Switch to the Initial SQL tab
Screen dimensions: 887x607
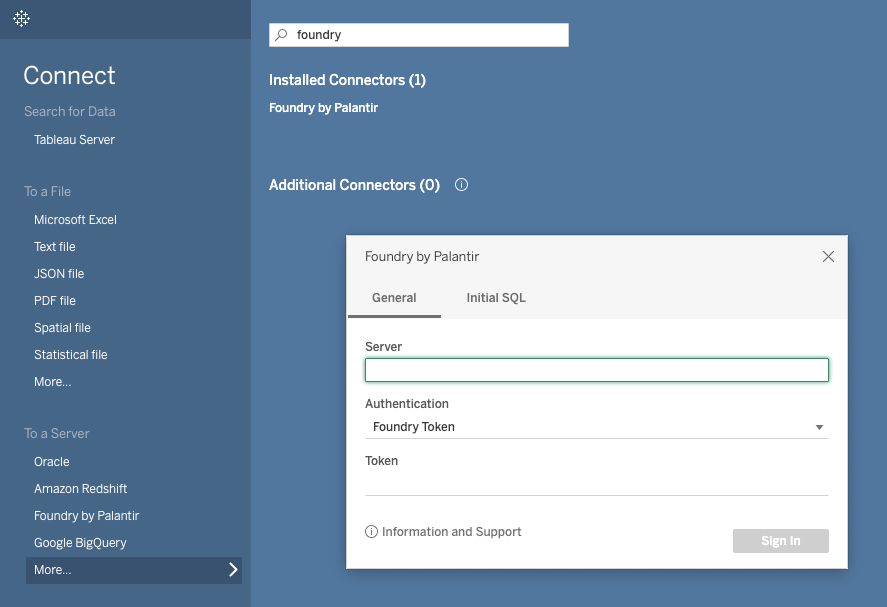pos(496,298)
